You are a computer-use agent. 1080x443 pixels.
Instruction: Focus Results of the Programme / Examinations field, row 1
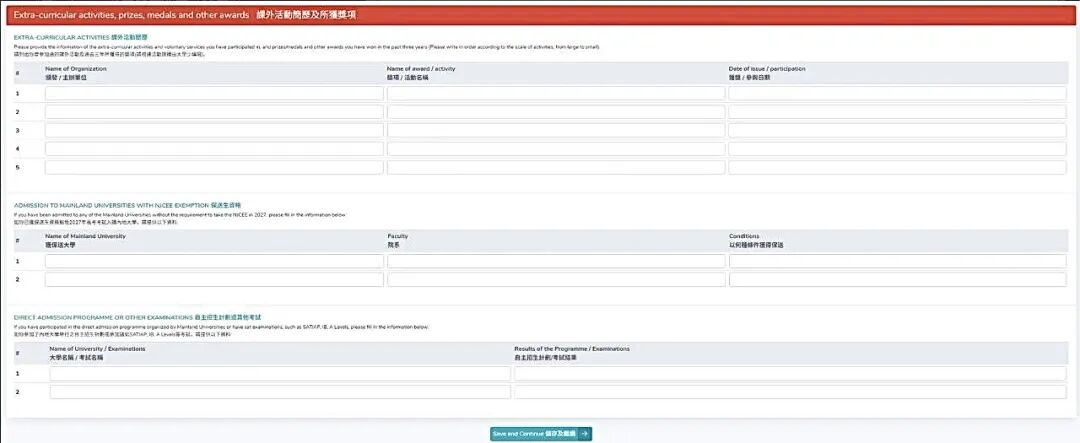click(x=790, y=373)
